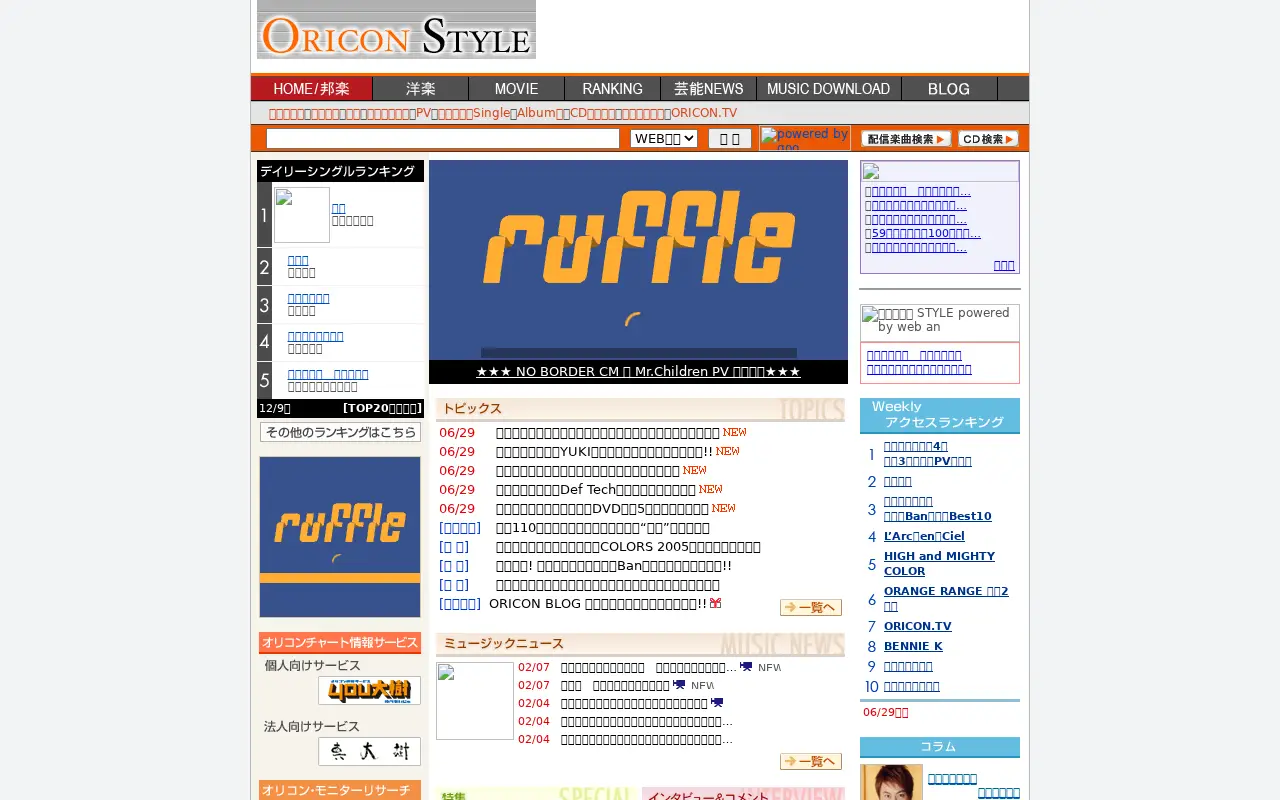Open the Def Tech topic headline

point(596,490)
